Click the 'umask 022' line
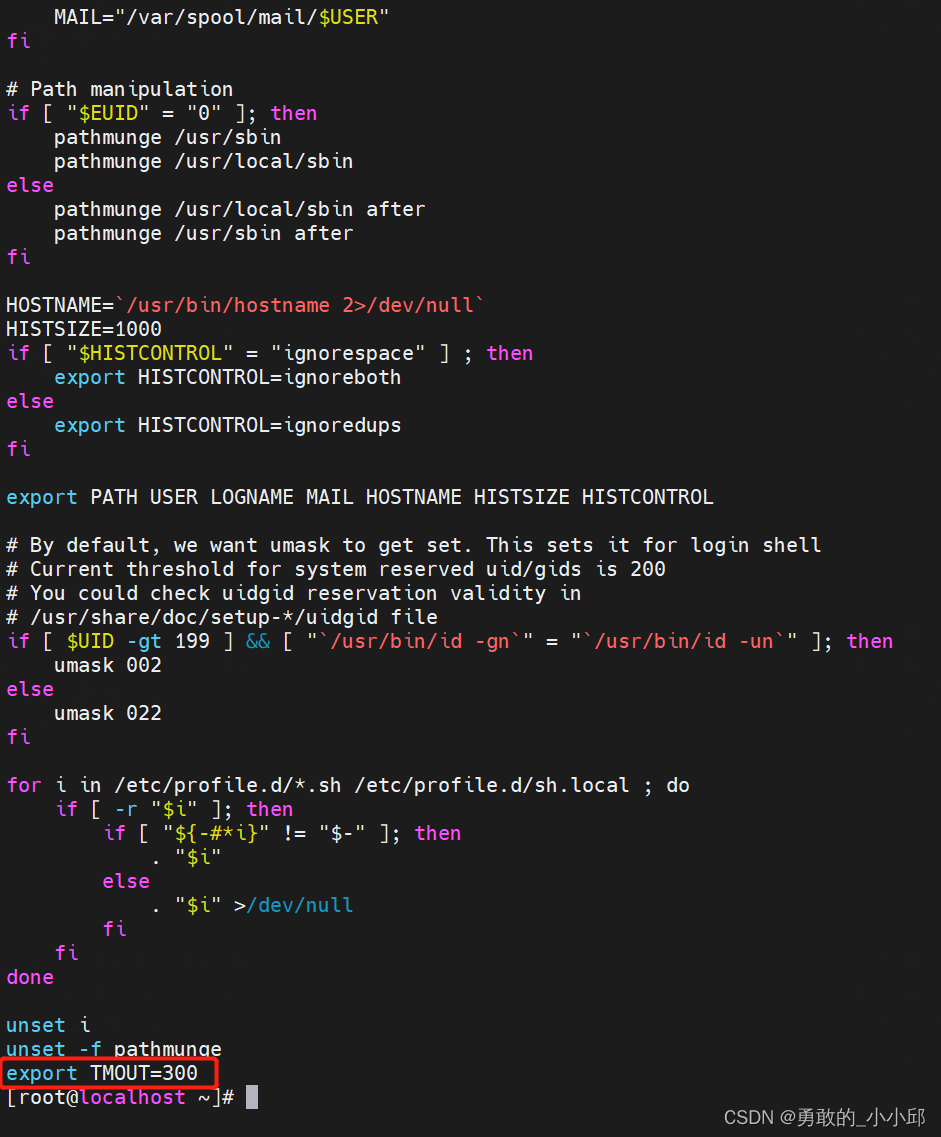This screenshot has height=1137, width=941. point(107,713)
